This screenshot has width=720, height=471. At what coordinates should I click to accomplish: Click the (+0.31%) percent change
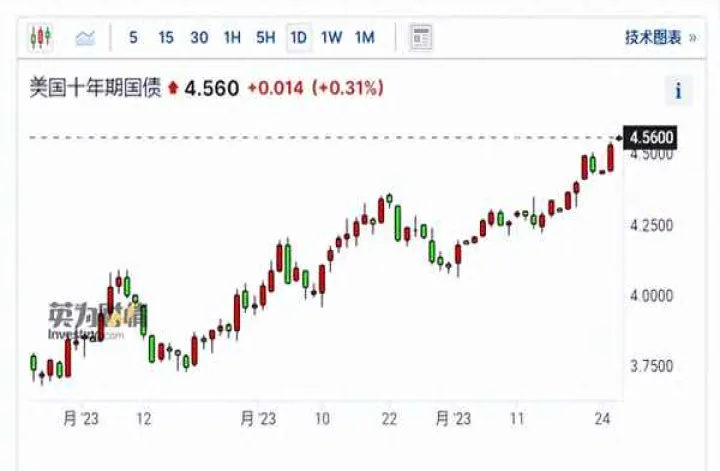point(348,88)
